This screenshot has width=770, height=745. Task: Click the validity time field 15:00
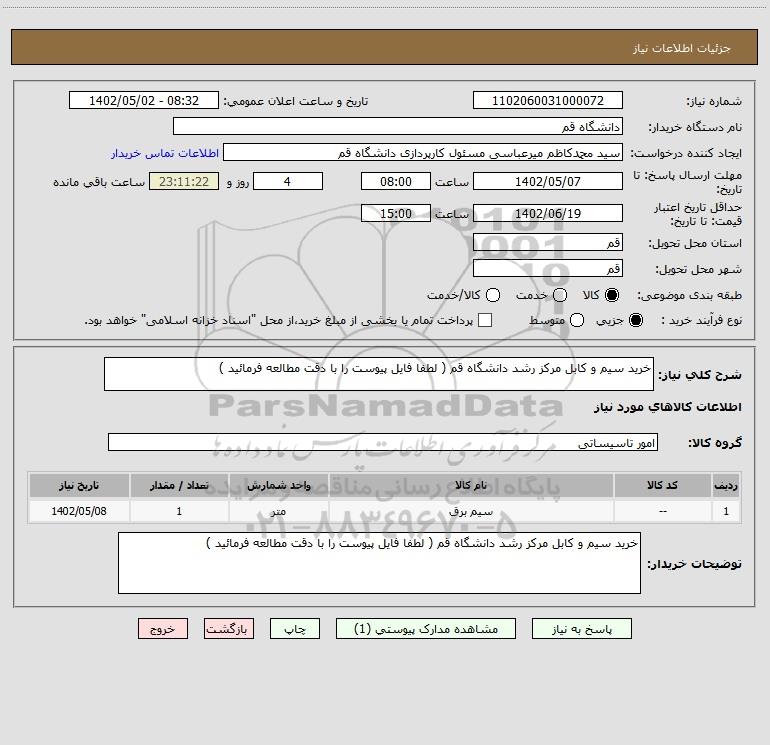point(396,213)
